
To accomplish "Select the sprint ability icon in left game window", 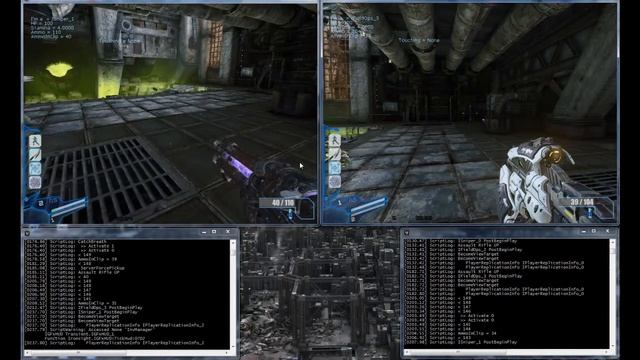I will (35, 141).
